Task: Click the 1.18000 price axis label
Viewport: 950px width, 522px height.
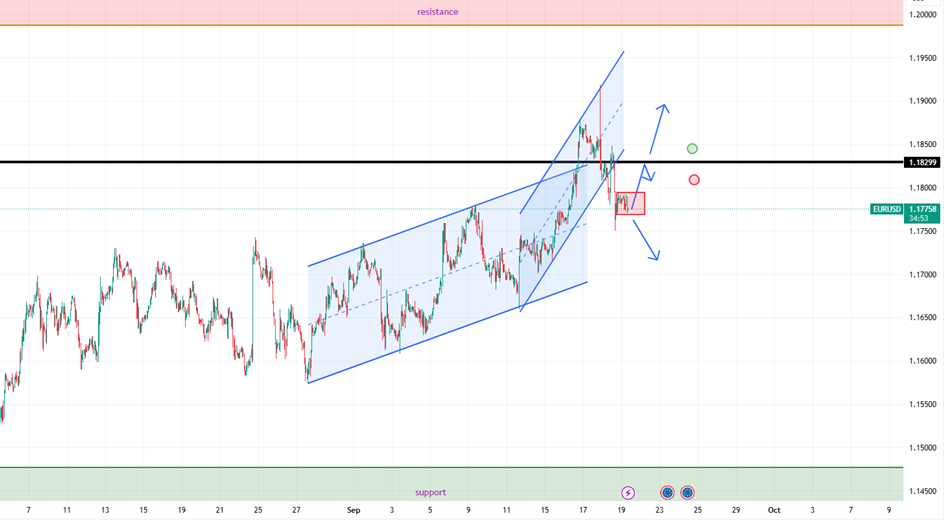Action: pyautogui.click(x=922, y=188)
